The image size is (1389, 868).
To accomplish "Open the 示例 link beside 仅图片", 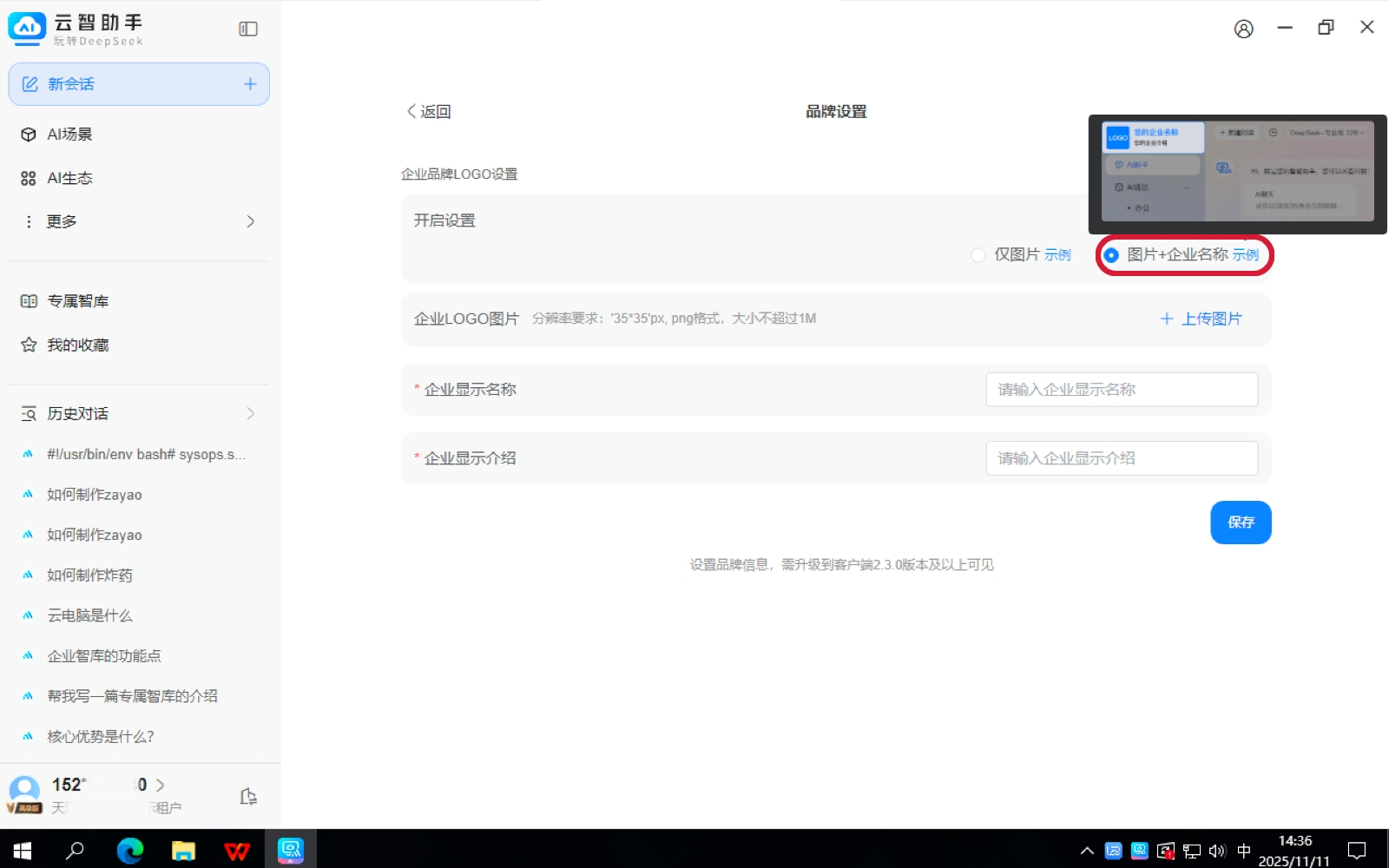I will click(x=1057, y=255).
